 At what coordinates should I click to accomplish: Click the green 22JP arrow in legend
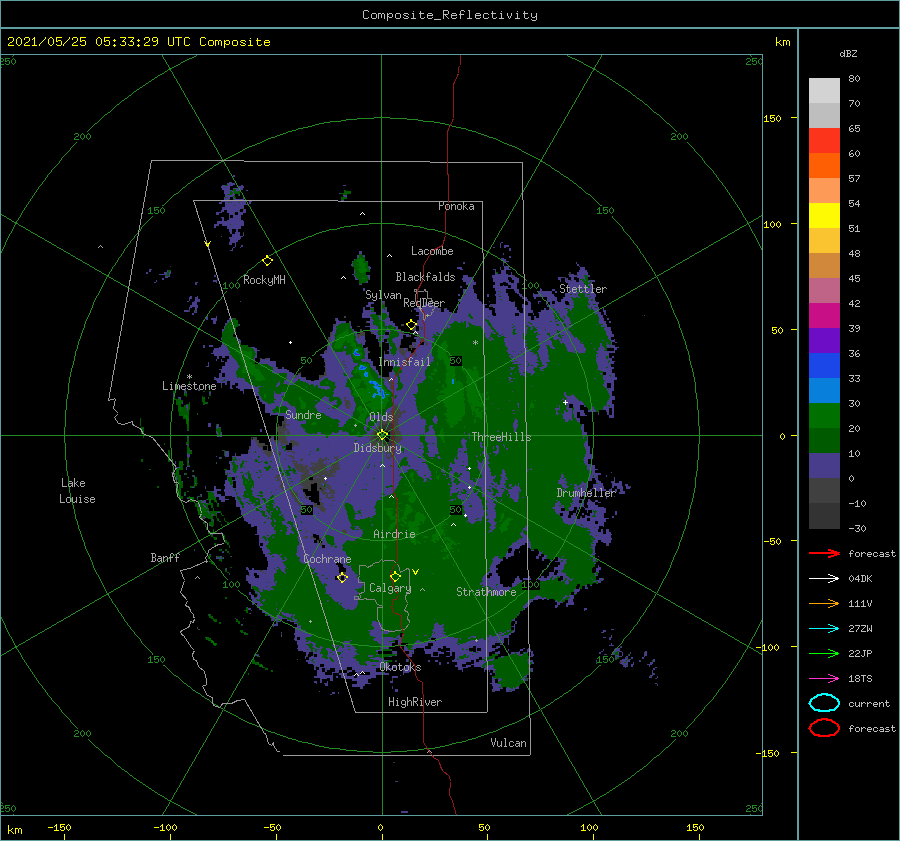824,653
